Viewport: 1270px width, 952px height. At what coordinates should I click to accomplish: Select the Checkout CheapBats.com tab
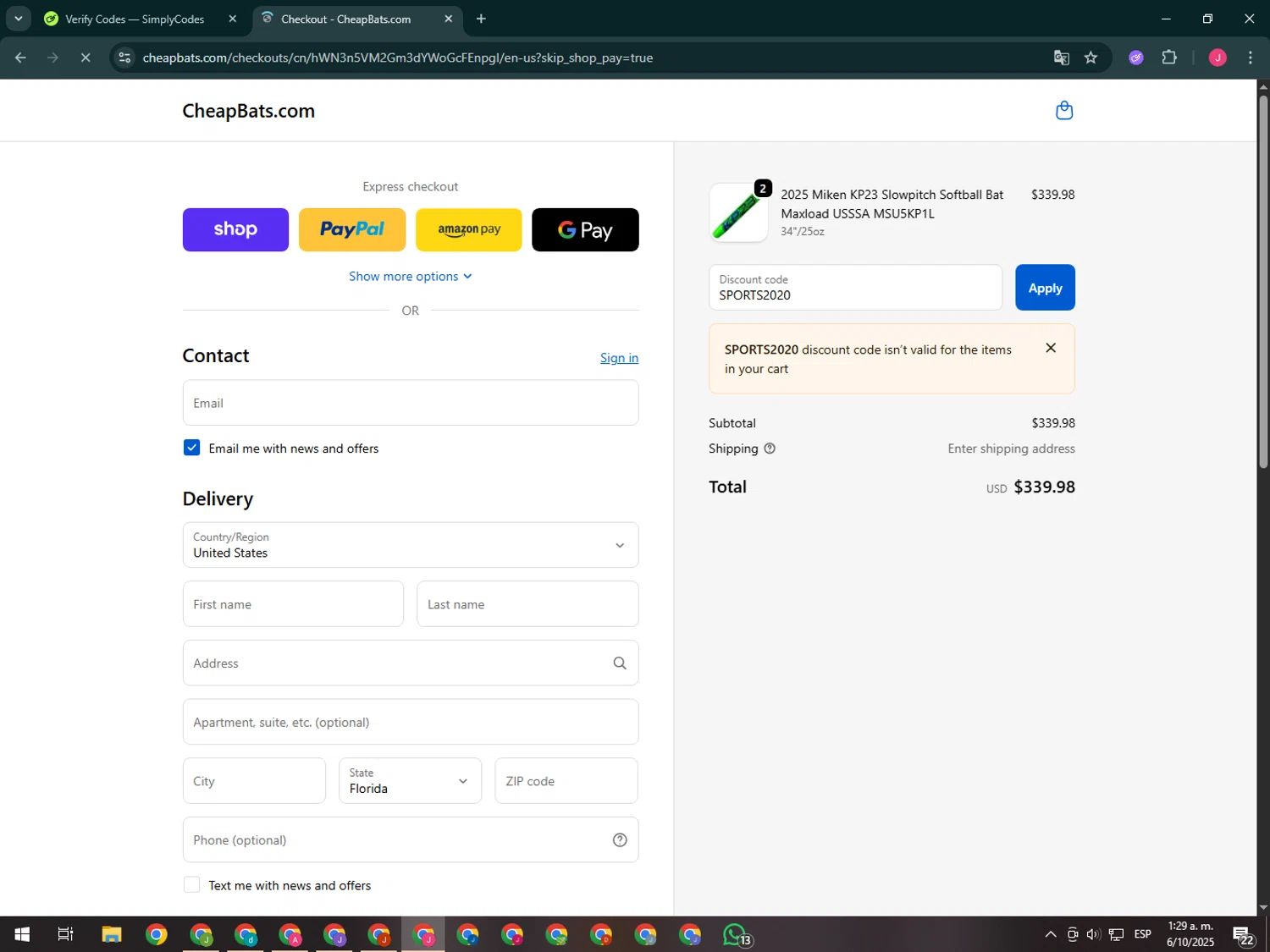pyautogui.click(x=347, y=19)
